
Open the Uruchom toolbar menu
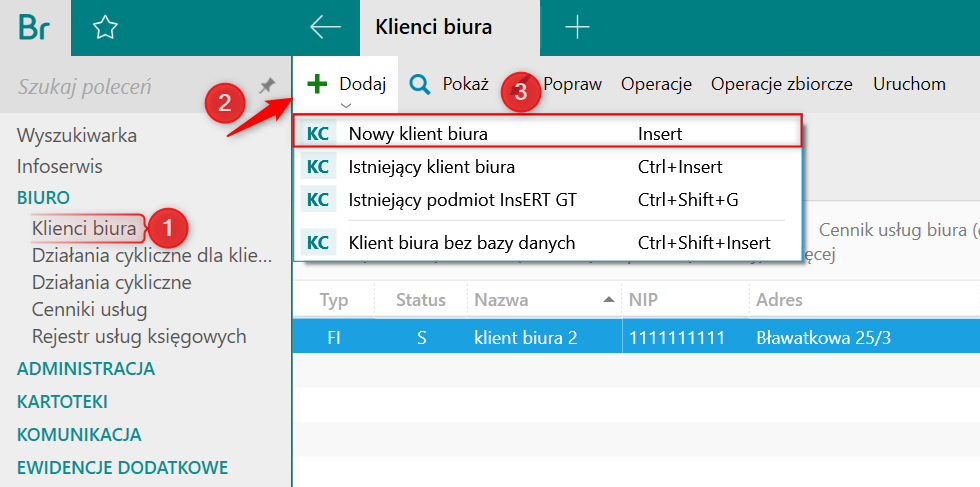coord(909,84)
